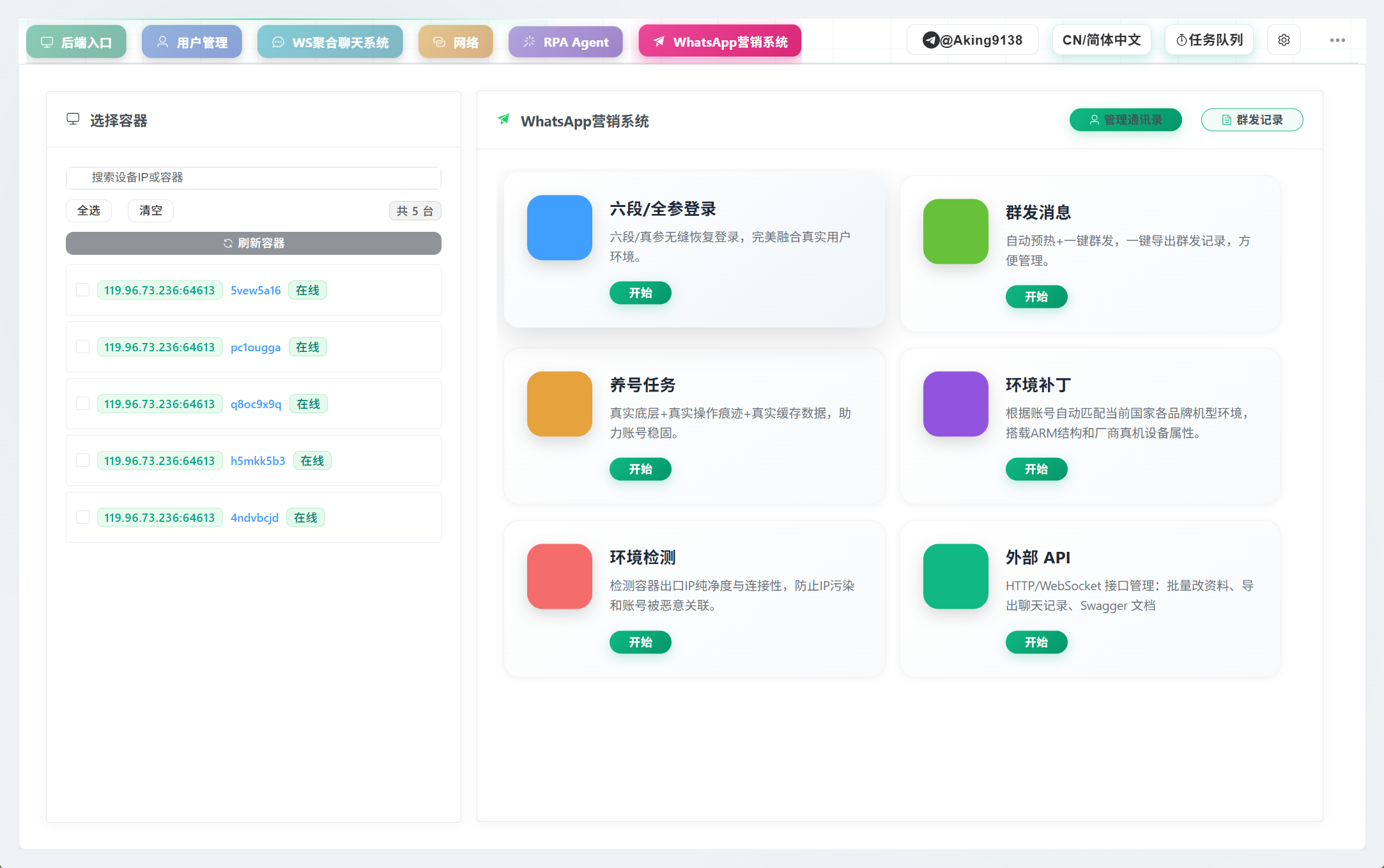Start 外部 API with its 开始 button
The image size is (1384, 868).
point(1036,643)
